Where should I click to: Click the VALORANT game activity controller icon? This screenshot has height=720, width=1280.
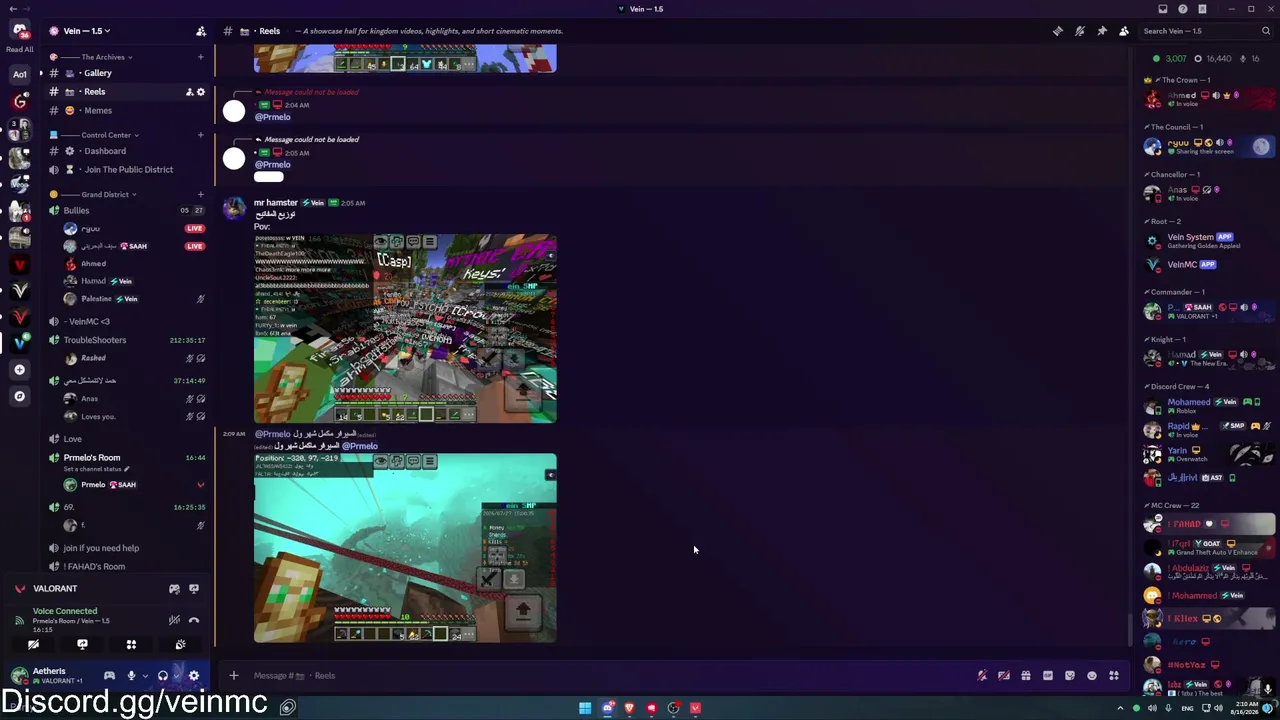(x=174, y=589)
